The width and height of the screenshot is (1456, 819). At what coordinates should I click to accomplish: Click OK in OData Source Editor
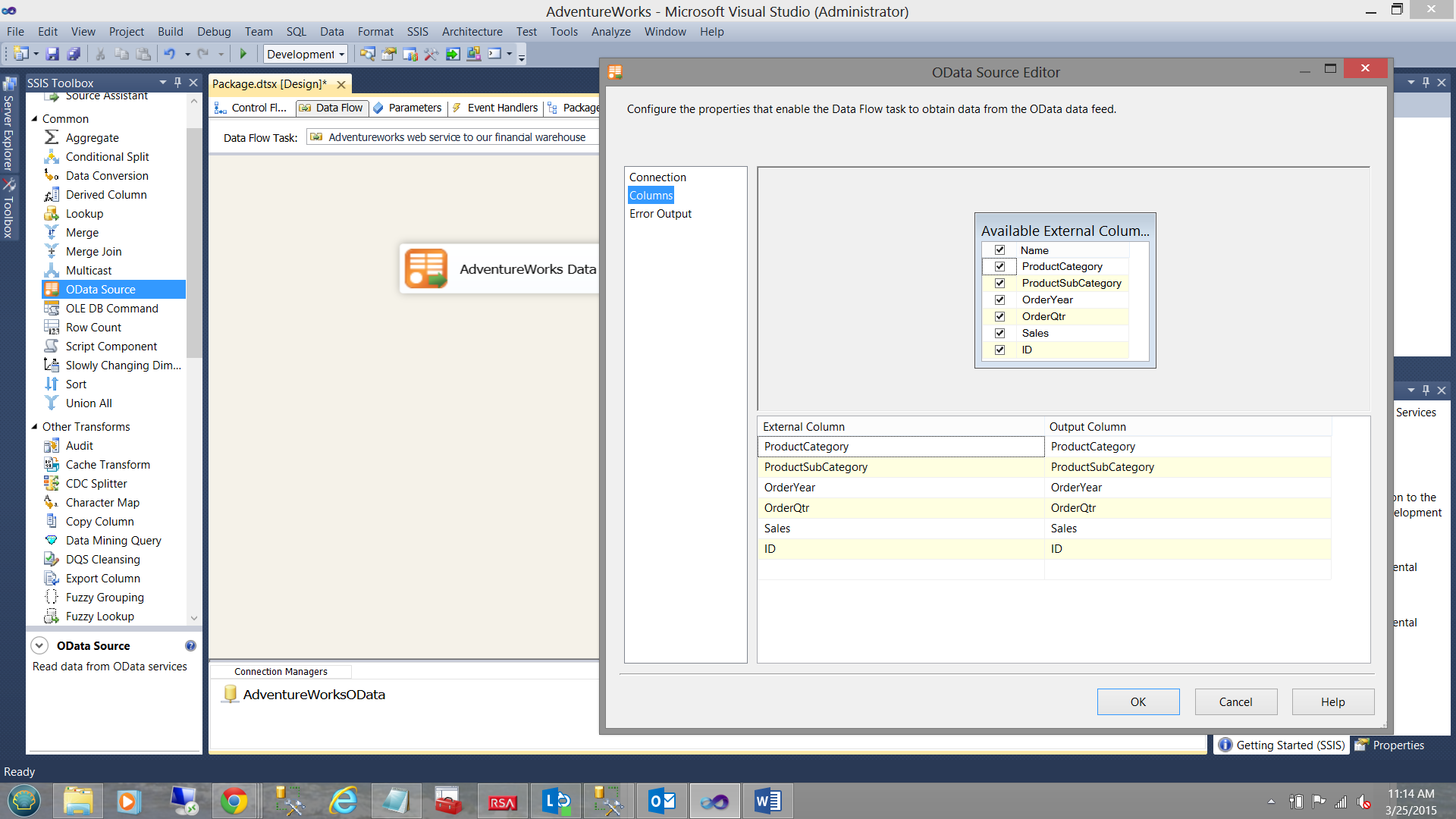(1137, 701)
